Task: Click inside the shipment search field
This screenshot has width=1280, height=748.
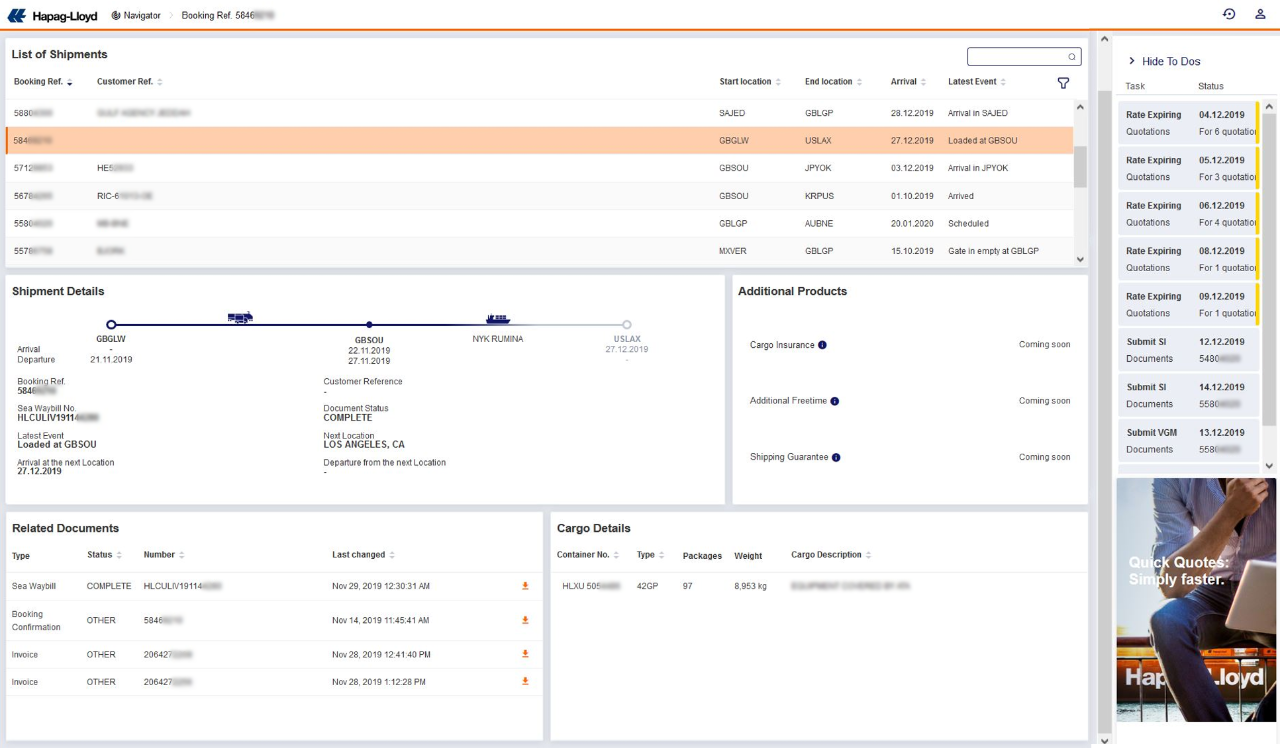Action: coord(1015,56)
